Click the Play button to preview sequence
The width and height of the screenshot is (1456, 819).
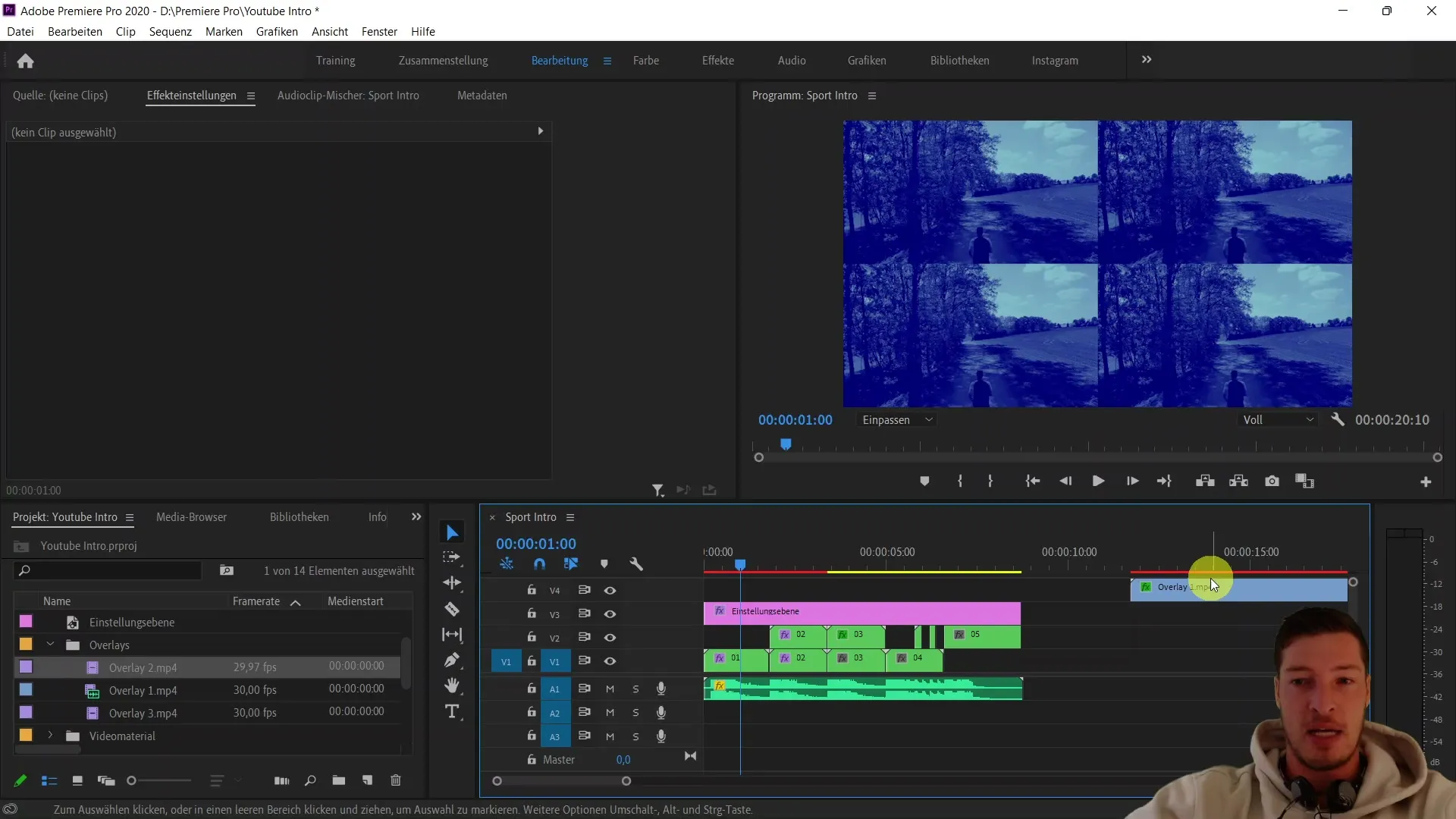point(1098,481)
